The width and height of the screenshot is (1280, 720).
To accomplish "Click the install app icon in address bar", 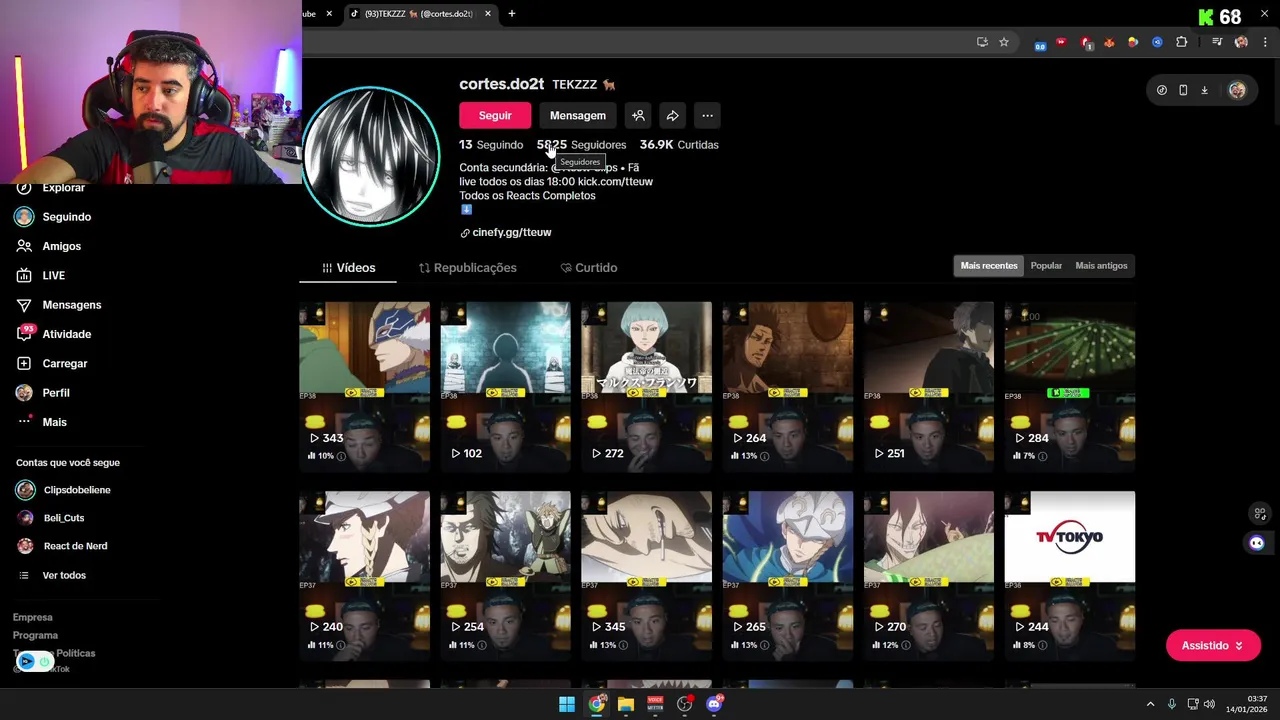I will [982, 42].
